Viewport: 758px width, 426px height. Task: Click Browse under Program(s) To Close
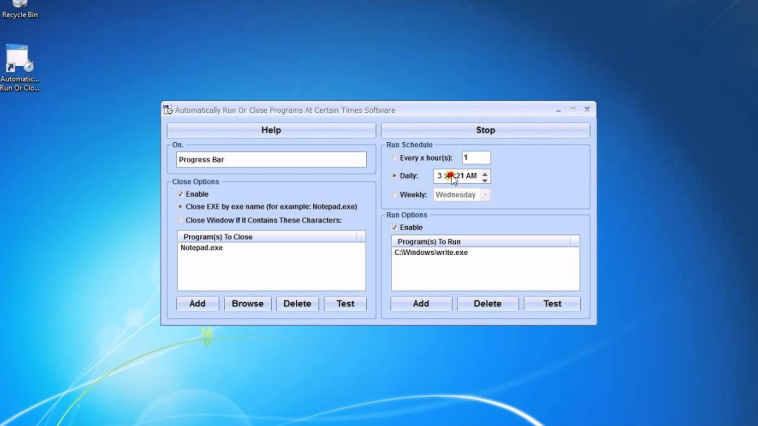(x=247, y=304)
